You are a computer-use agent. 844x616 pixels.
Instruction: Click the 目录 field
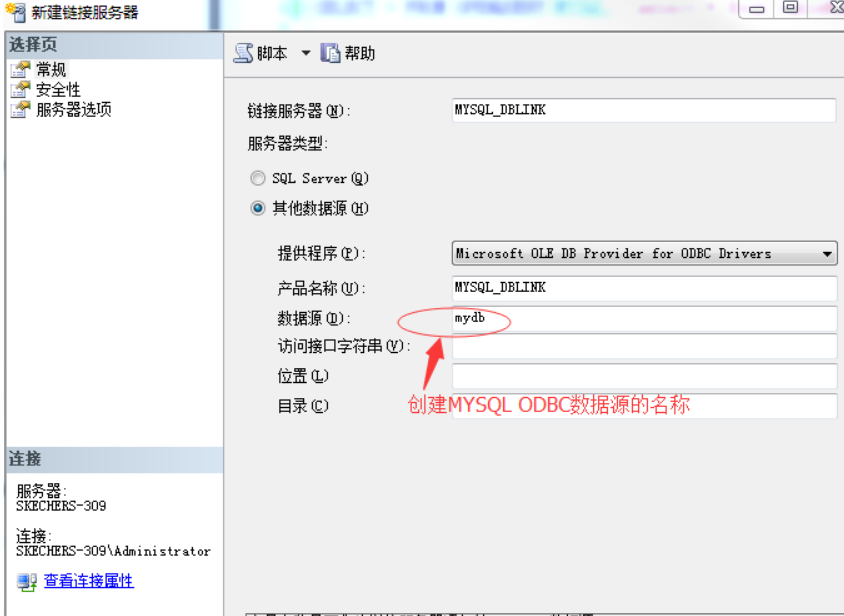click(x=644, y=405)
